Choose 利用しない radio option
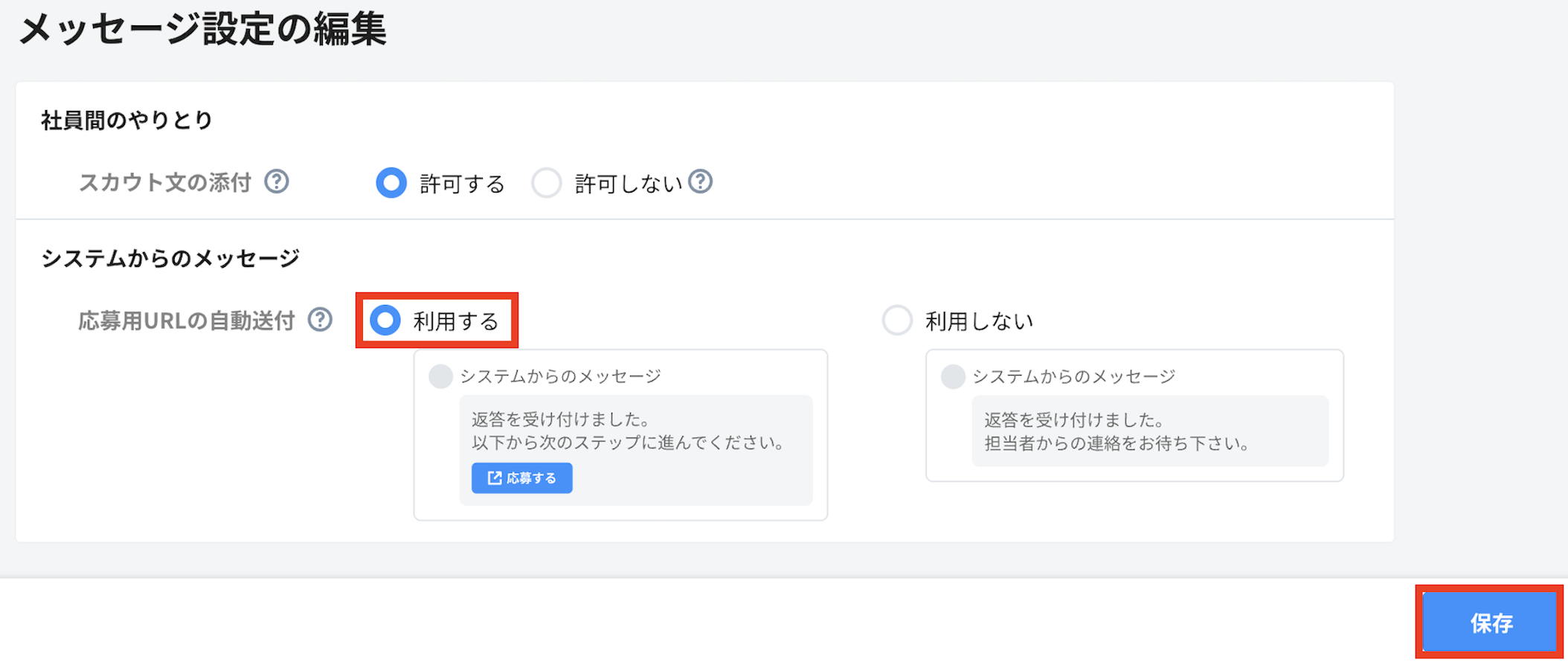The width and height of the screenshot is (1568, 662). pyautogui.click(x=897, y=321)
